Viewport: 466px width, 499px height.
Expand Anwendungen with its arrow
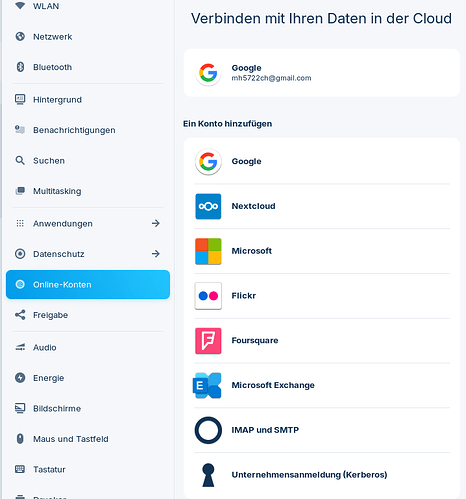coord(156,223)
